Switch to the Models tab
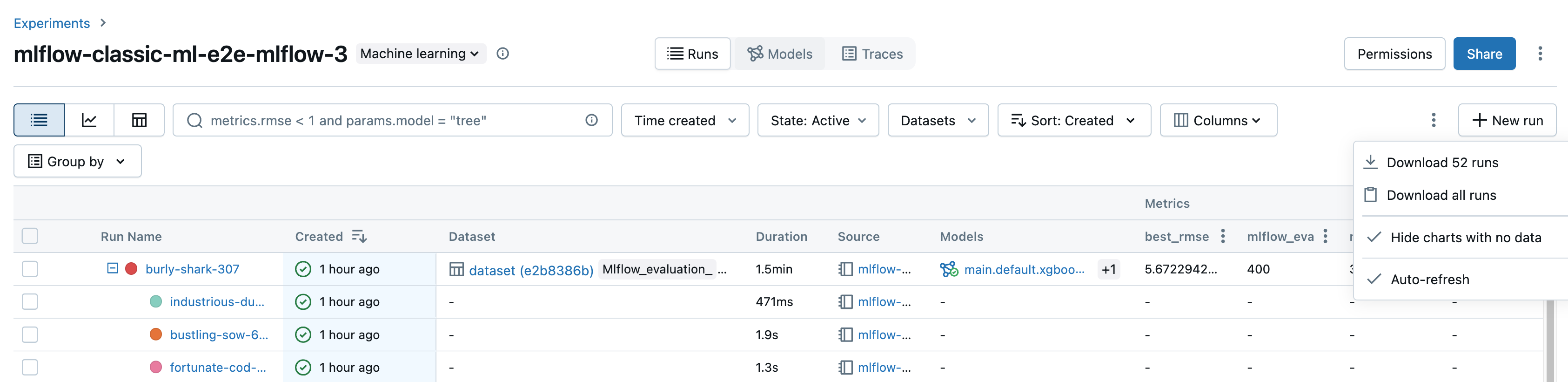 (780, 54)
